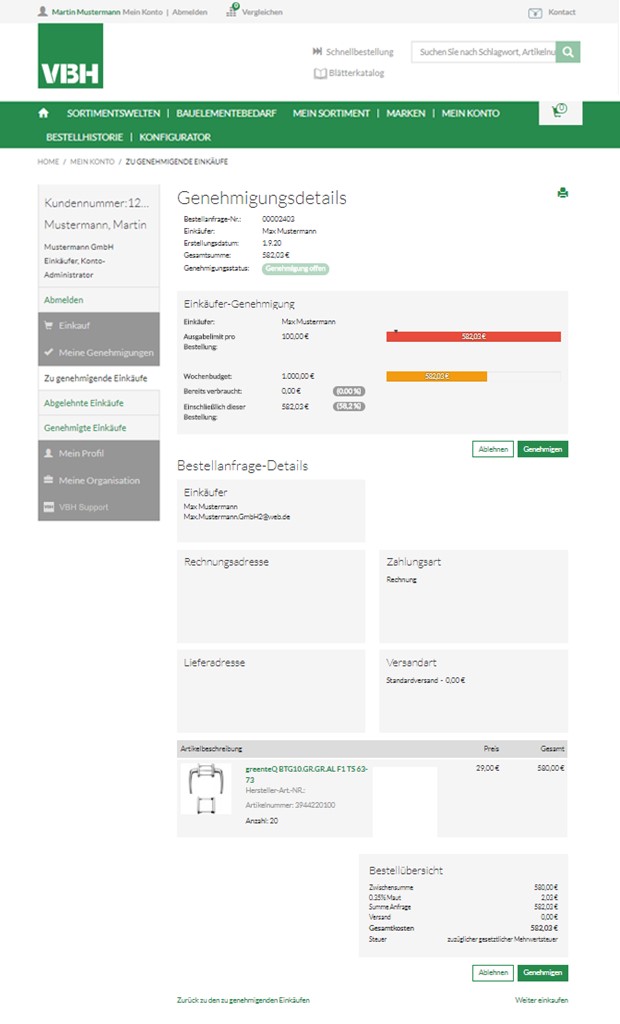The height and width of the screenshot is (1024, 620).
Task: Click the VBH Support icon in sidebar
Action: click(48, 507)
